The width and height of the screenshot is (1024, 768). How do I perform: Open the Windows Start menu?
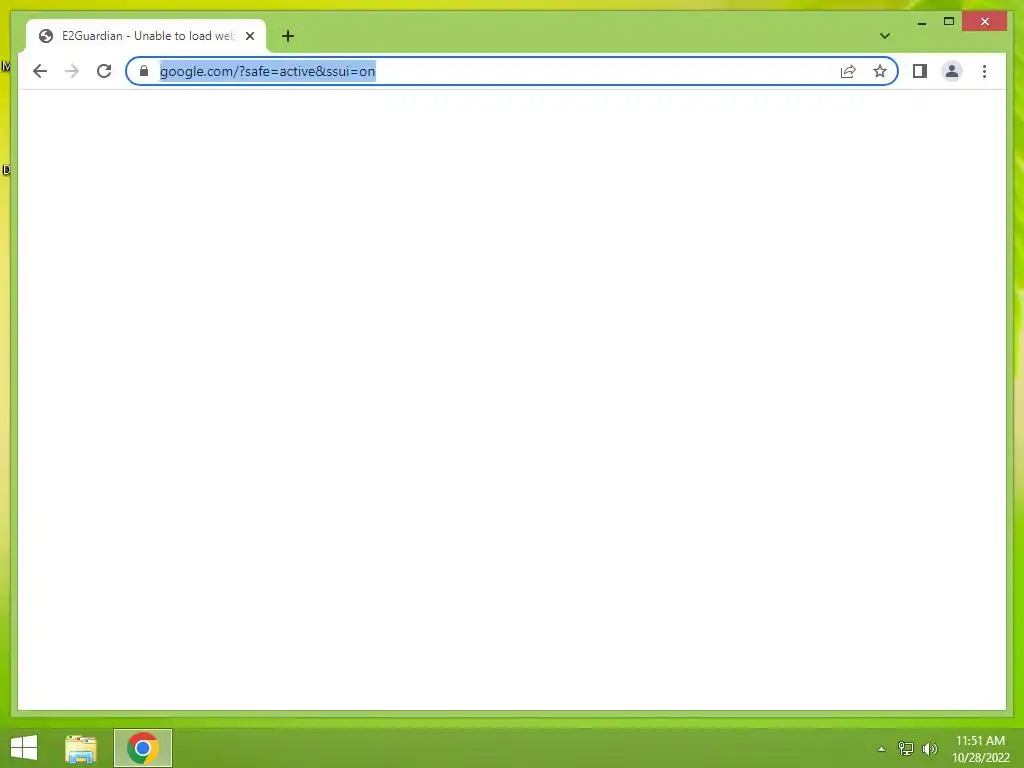[24, 748]
